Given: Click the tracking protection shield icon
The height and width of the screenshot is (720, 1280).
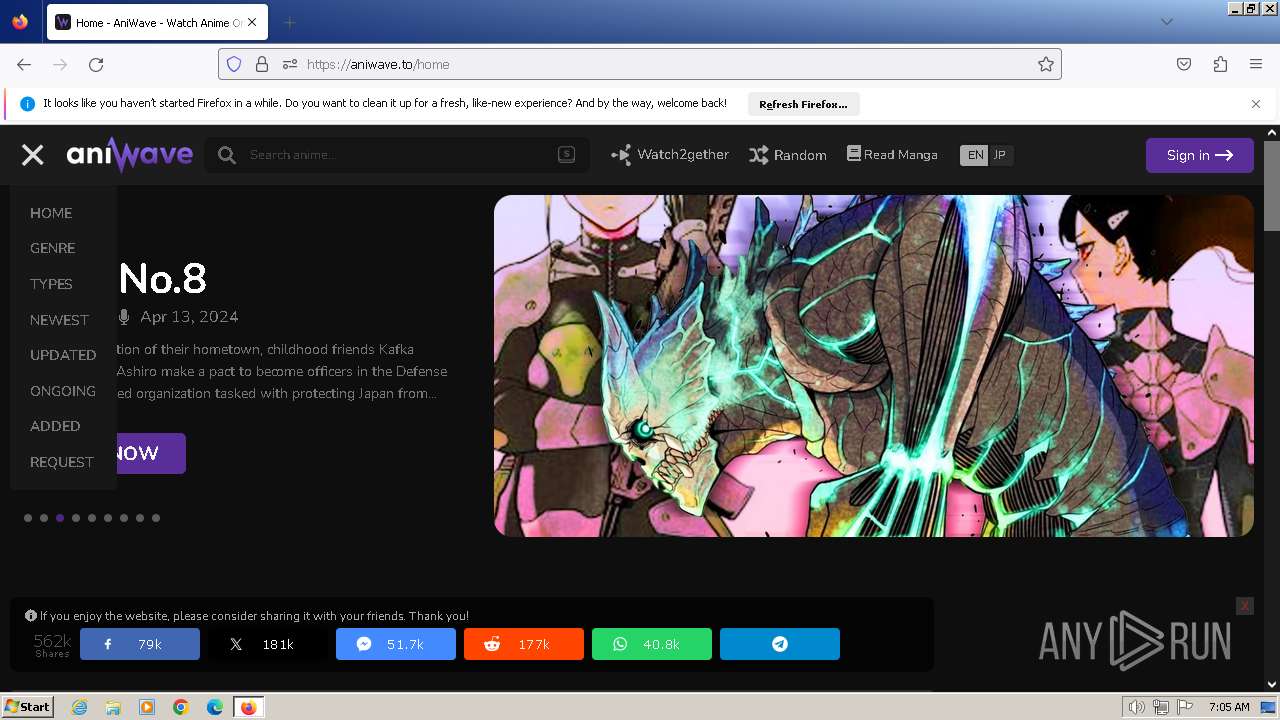Looking at the screenshot, I should (x=234, y=64).
